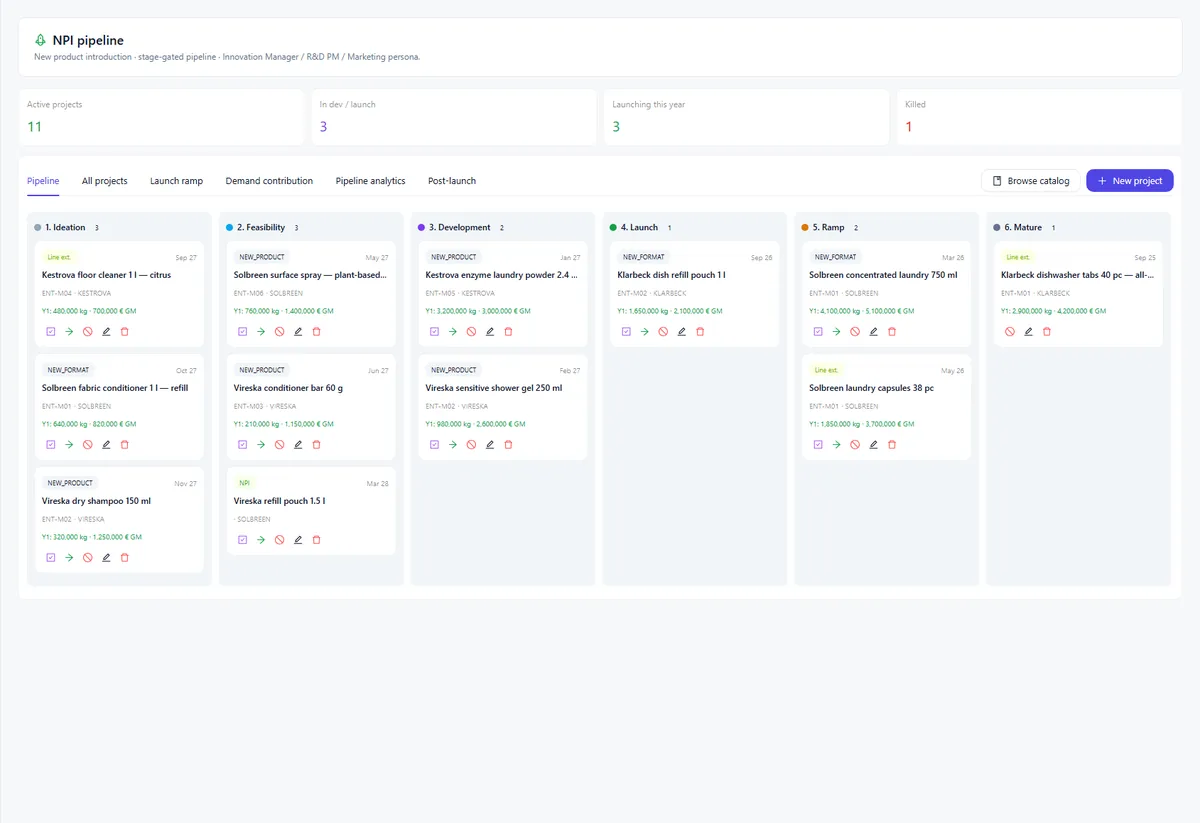The image size is (1200, 823).
Task: Open checklist on Vireska conditioner bar card
Action: click(243, 444)
